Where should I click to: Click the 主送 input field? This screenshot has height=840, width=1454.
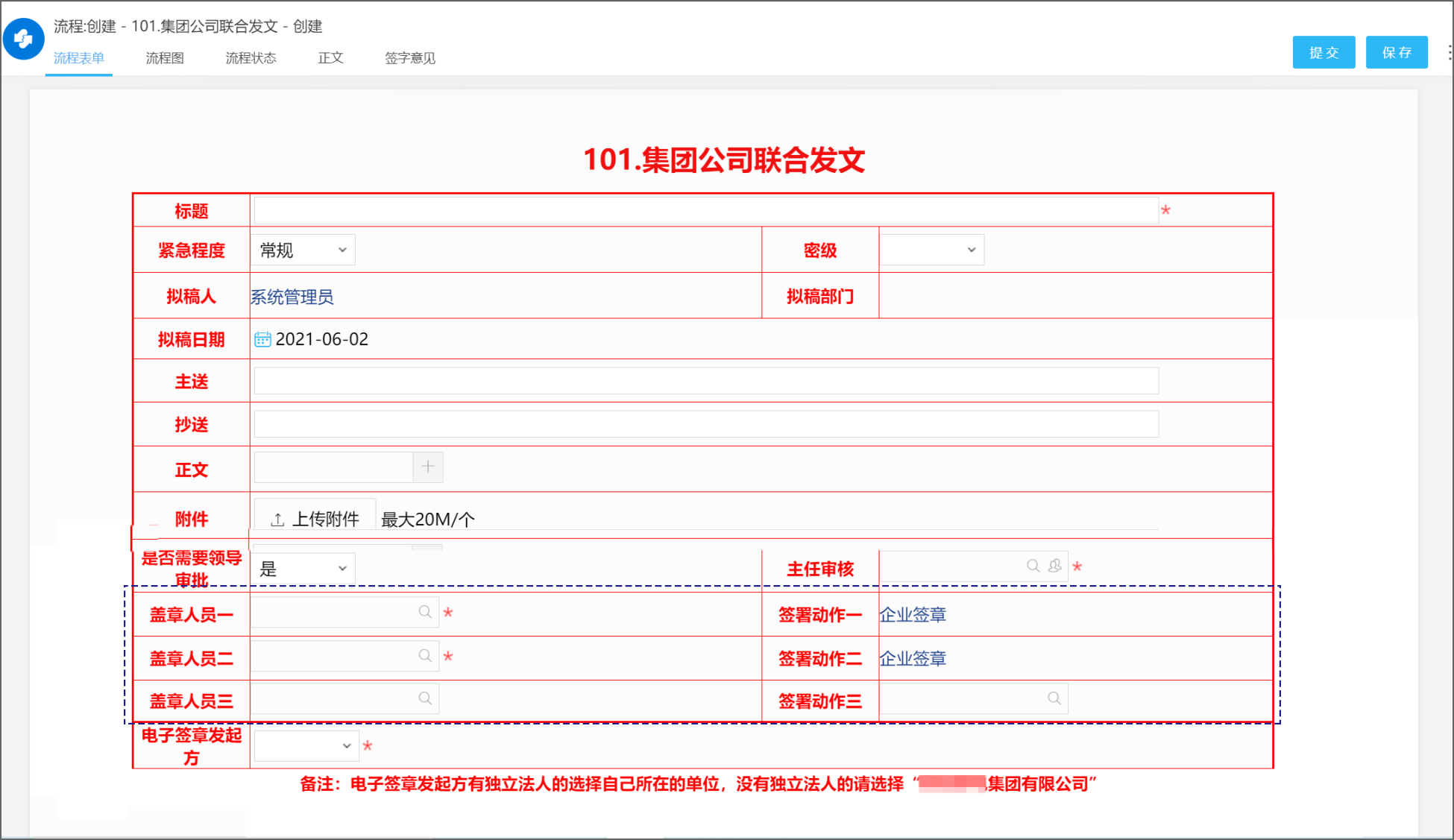pos(706,381)
